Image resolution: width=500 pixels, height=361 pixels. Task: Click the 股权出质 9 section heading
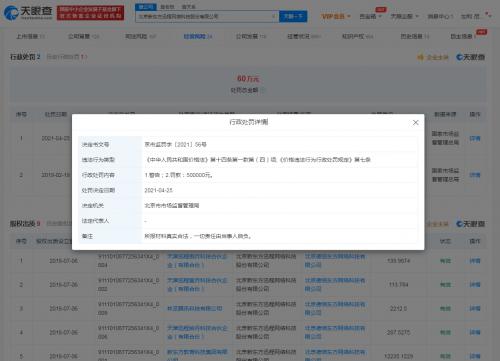pos(25,223)
